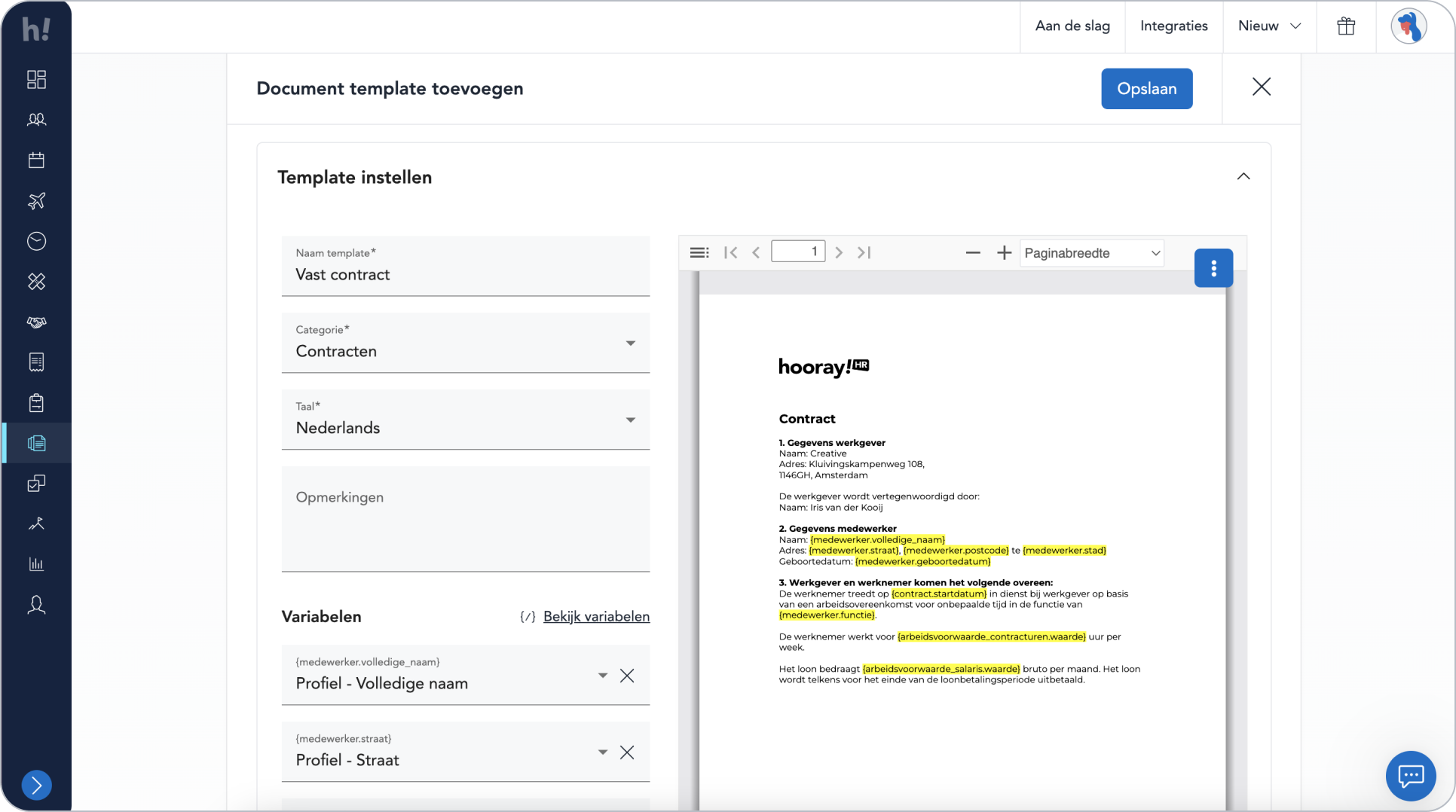
Task: Click the hooray h! logo
Action: [x=36, y=29]
